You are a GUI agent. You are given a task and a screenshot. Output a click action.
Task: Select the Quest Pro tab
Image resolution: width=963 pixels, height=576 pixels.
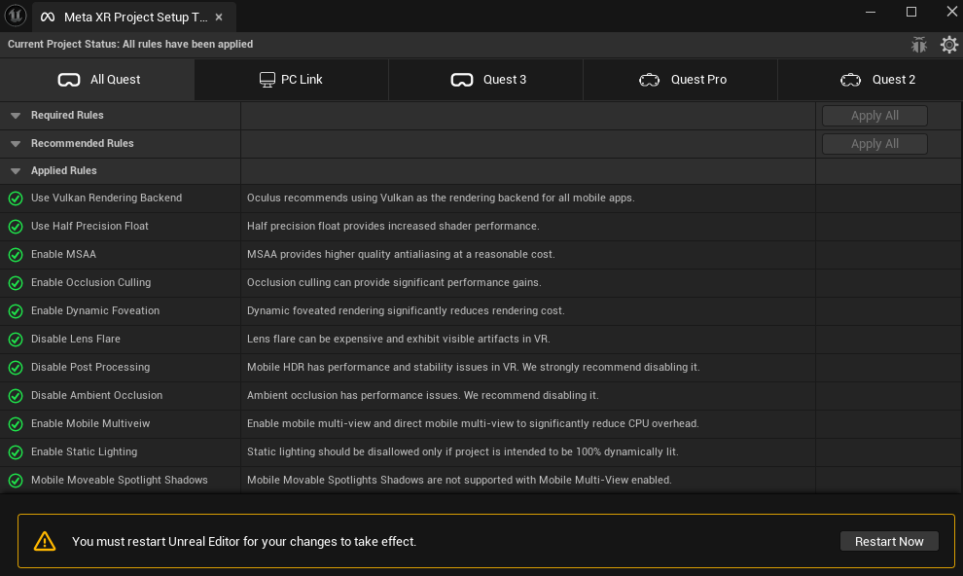680,80
